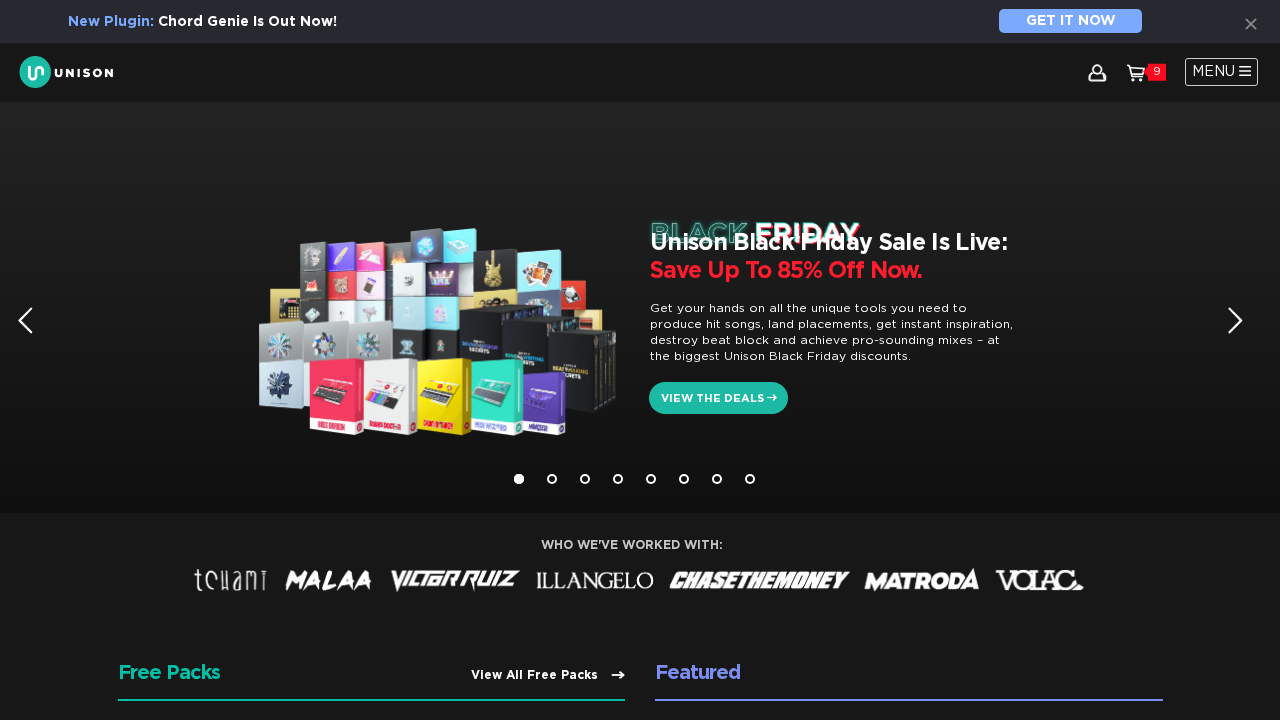Expand the MENU navigation dropdown
1280x720 pixels.
pos(1221,71)
